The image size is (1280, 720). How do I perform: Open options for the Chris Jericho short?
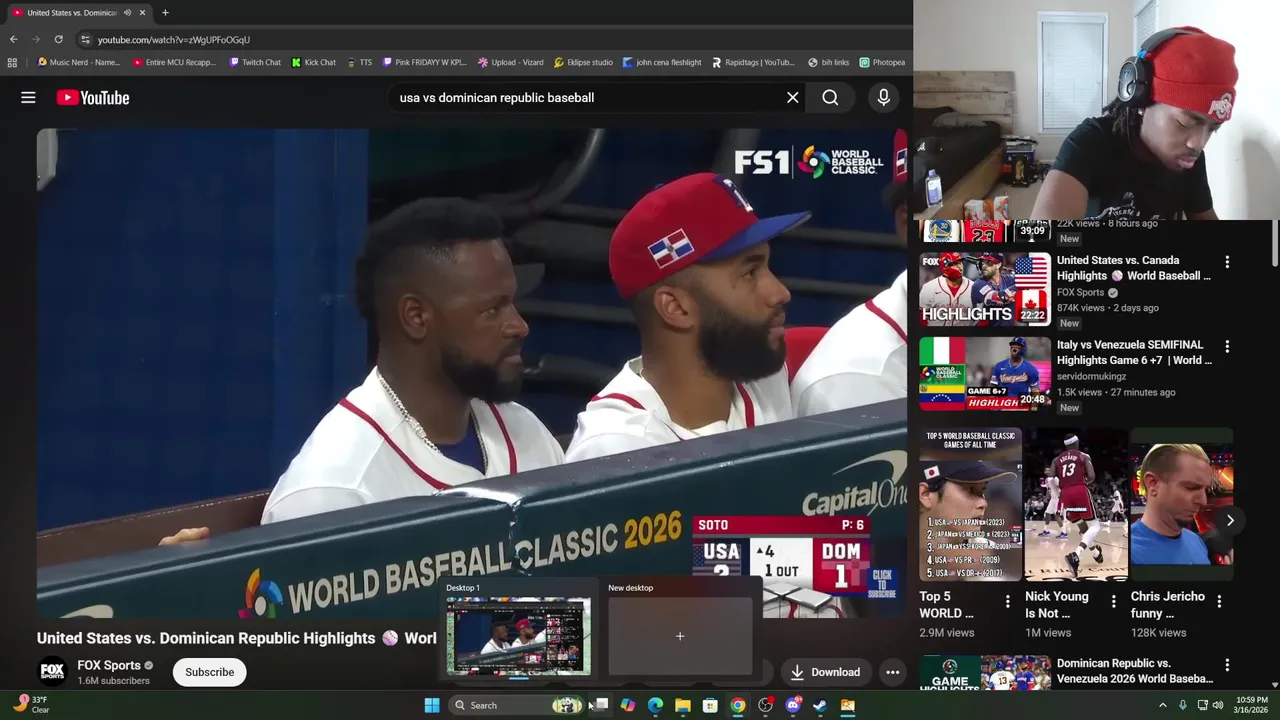pos(1219,601)
